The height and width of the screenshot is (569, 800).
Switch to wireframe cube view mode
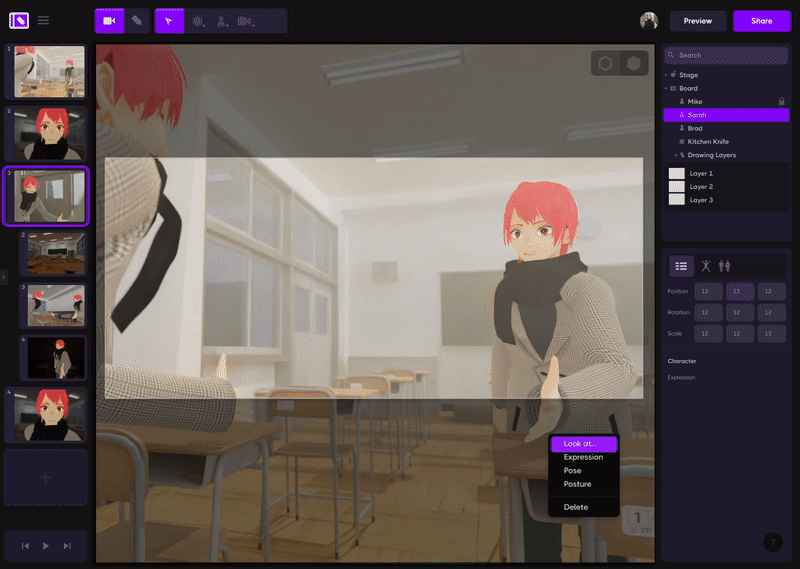coord(605,63)
